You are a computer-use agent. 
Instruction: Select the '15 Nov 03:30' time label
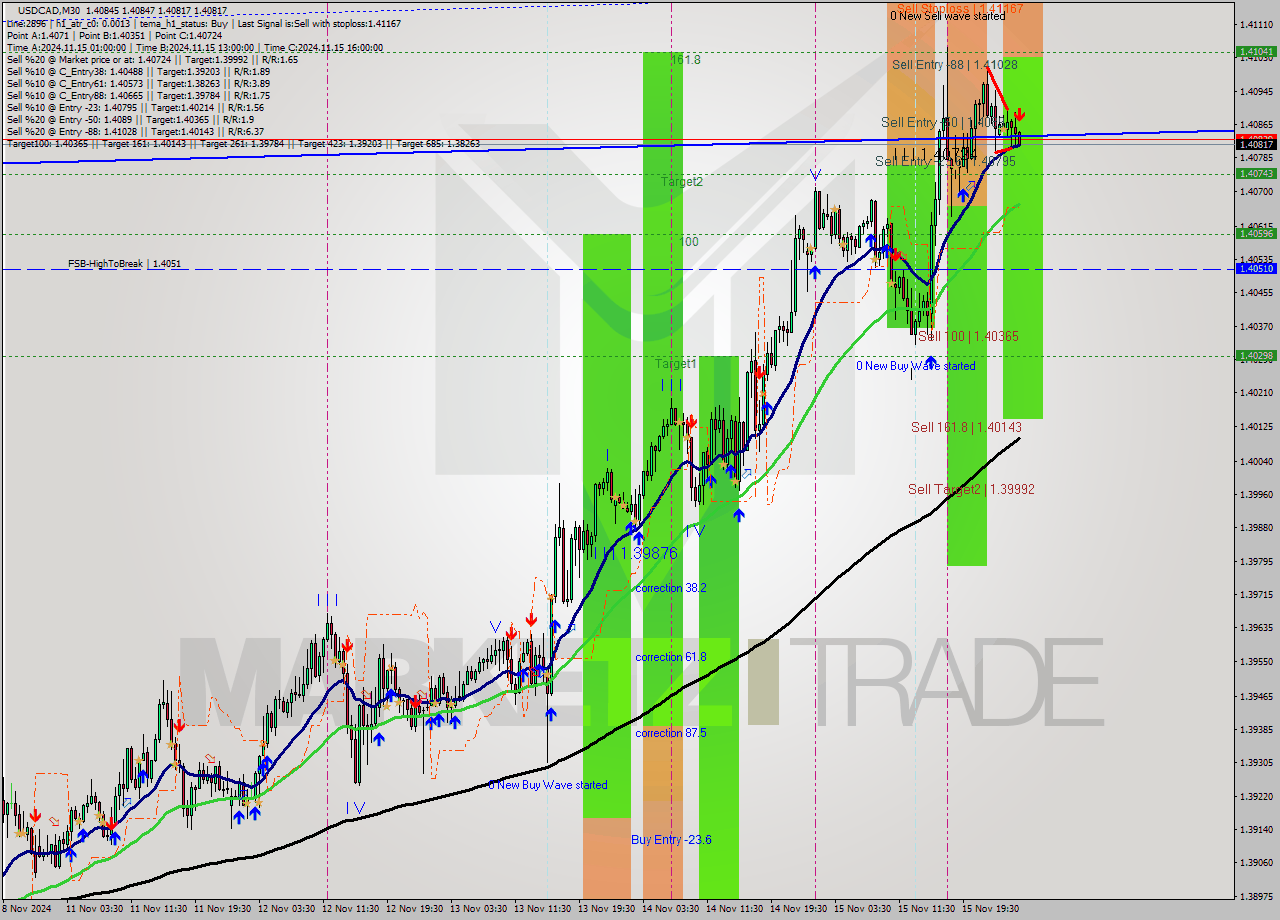[862, 909]
